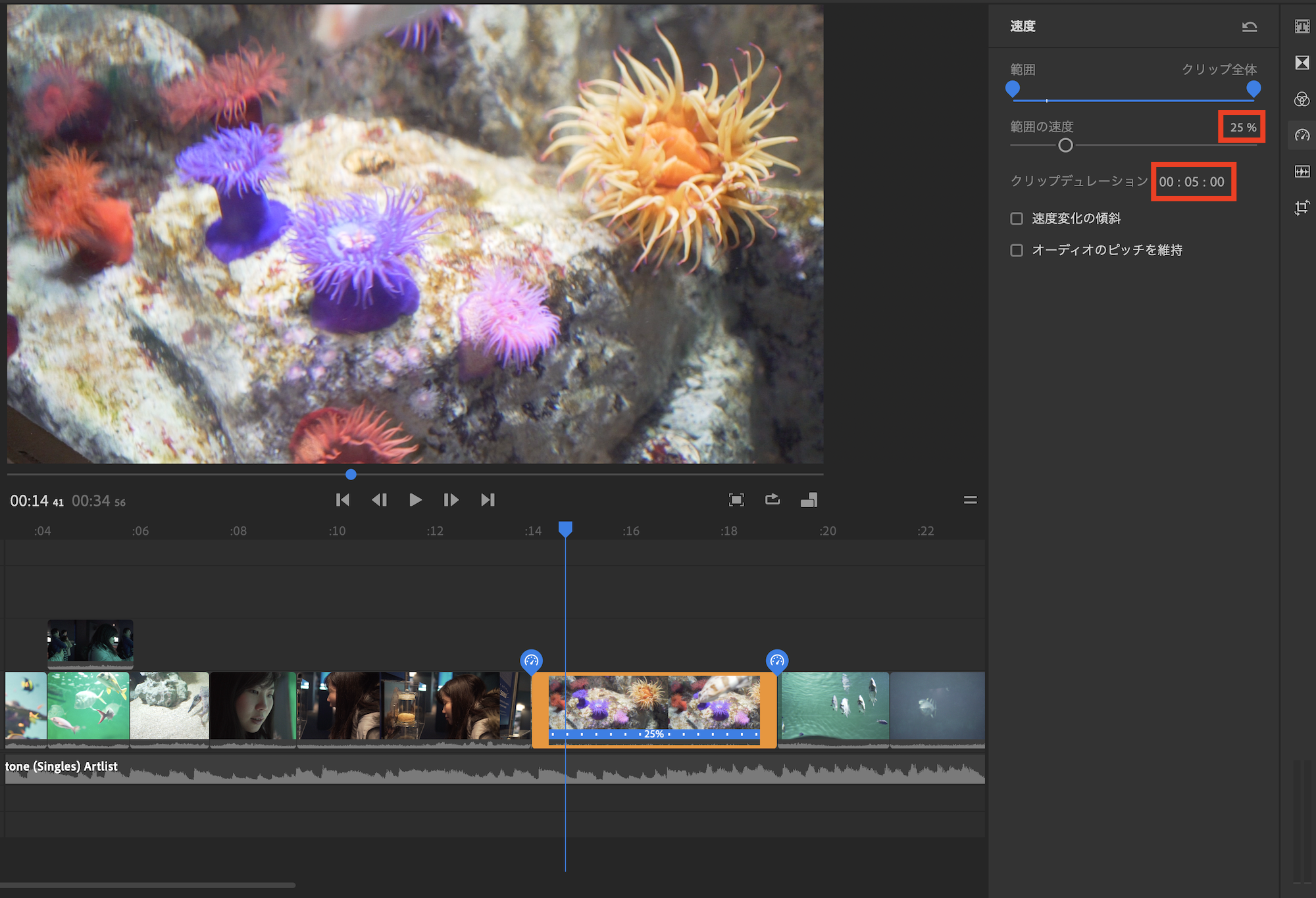This screenshot has height=898, width=1316.
Task: Open the Titles panel icon
Action: point(1302,26)
